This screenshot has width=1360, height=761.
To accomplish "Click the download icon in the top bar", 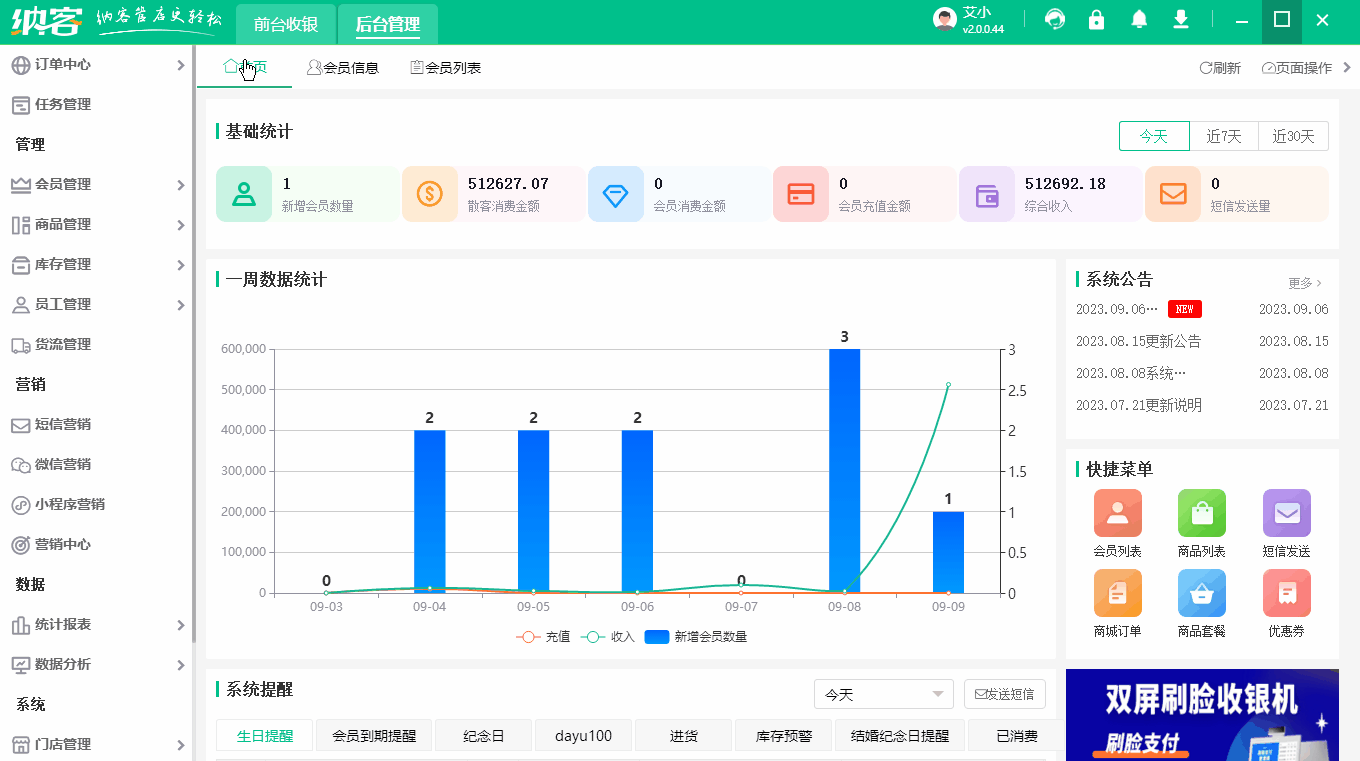I will click(x=1180, y=19).
